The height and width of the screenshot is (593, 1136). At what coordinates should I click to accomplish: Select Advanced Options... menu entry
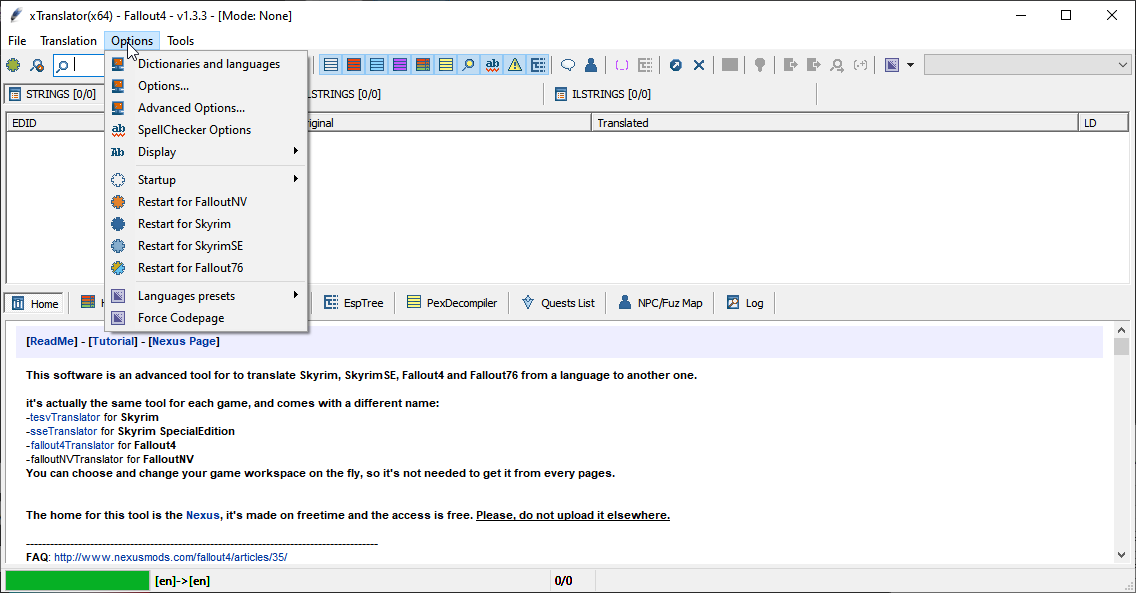206,108
